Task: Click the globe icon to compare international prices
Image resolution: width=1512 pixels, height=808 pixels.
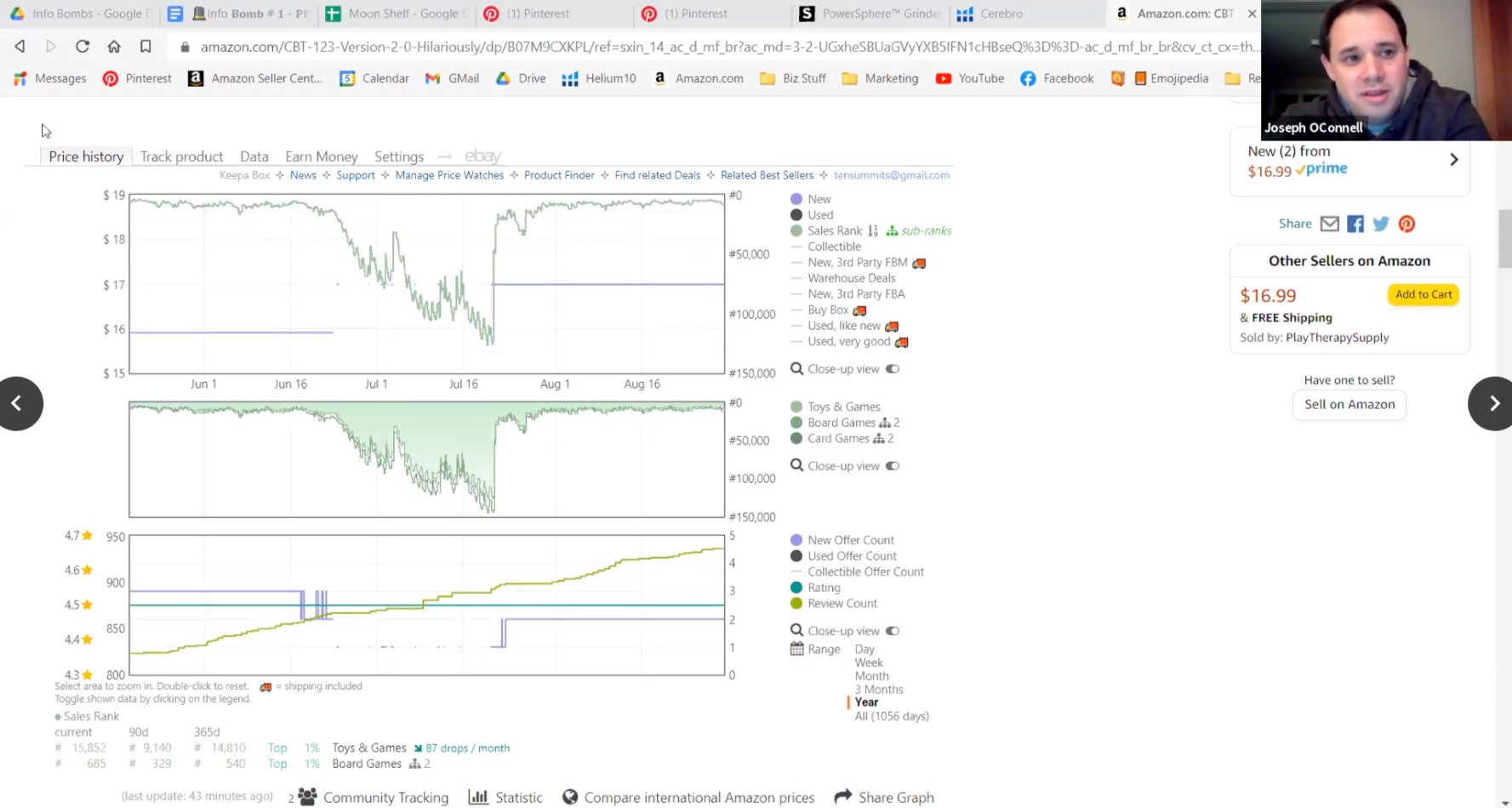Action: (570, 797)
